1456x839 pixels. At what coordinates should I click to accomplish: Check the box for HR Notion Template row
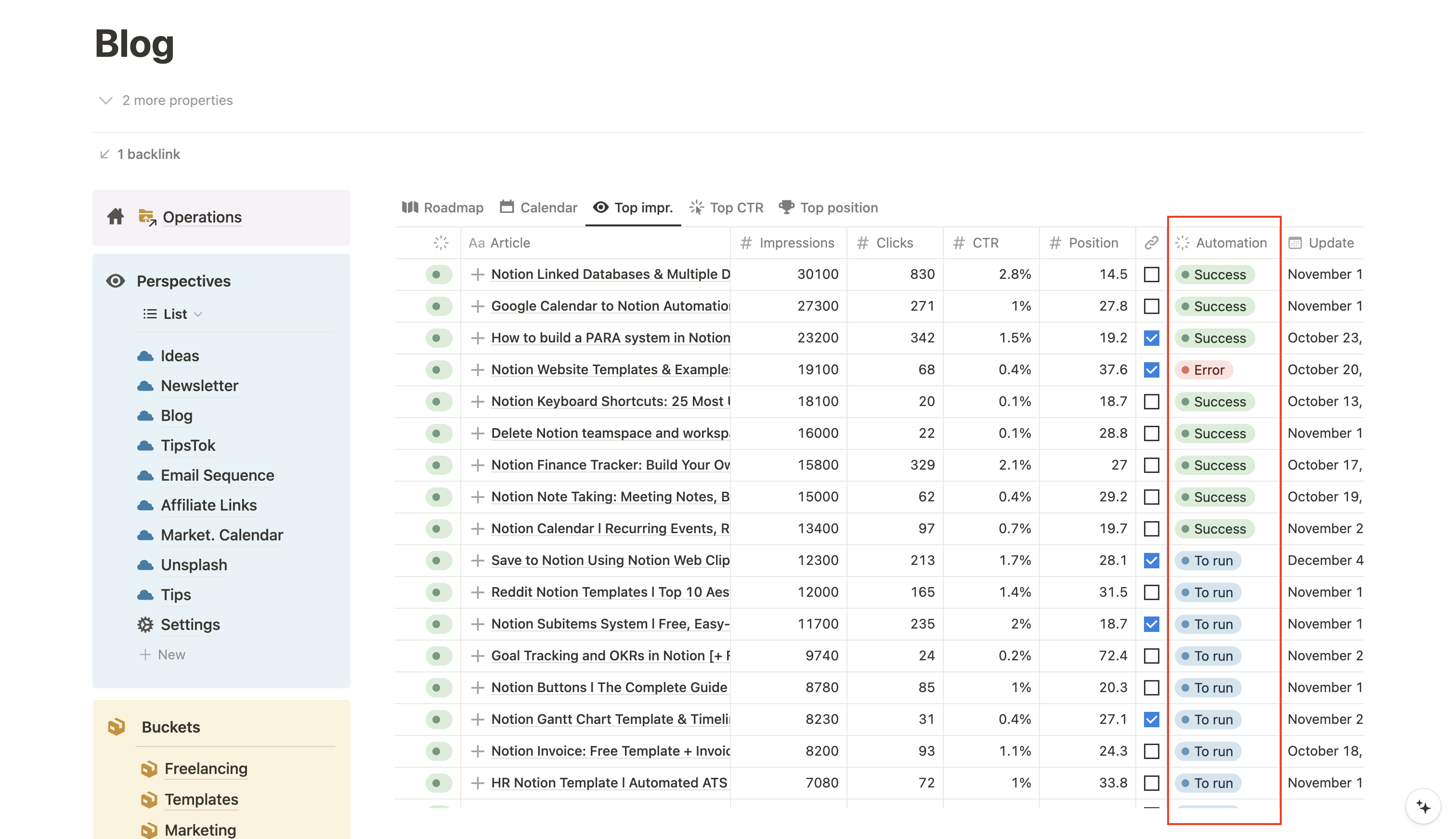click(1151, 783)
